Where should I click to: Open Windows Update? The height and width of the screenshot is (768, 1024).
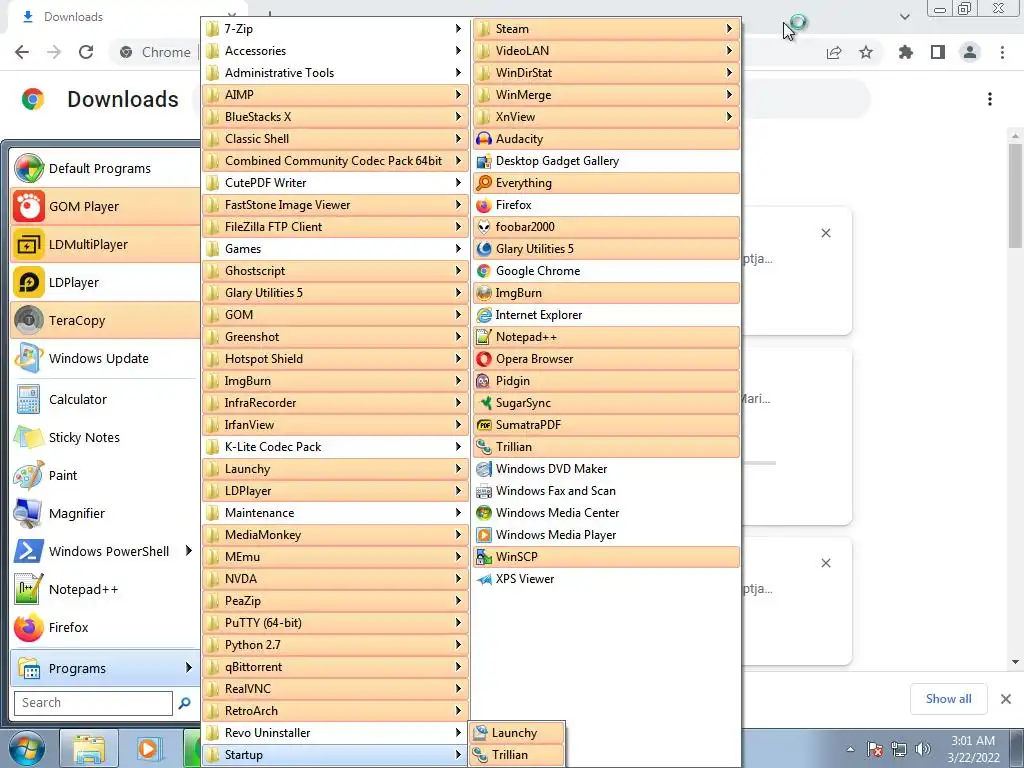point(106,359)
